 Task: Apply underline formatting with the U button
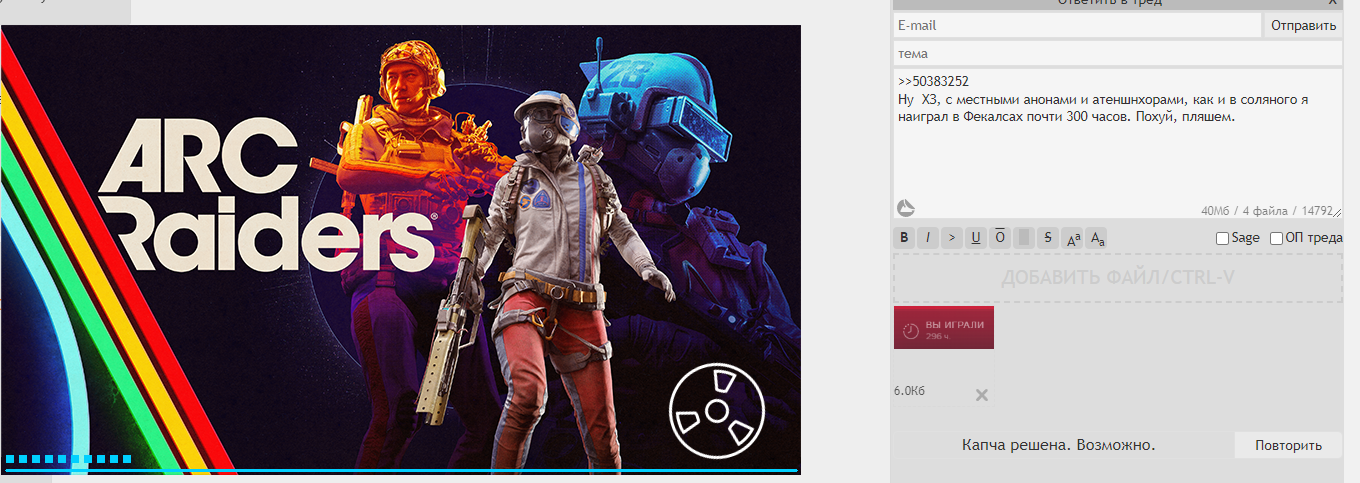click(x=976, y=237)
